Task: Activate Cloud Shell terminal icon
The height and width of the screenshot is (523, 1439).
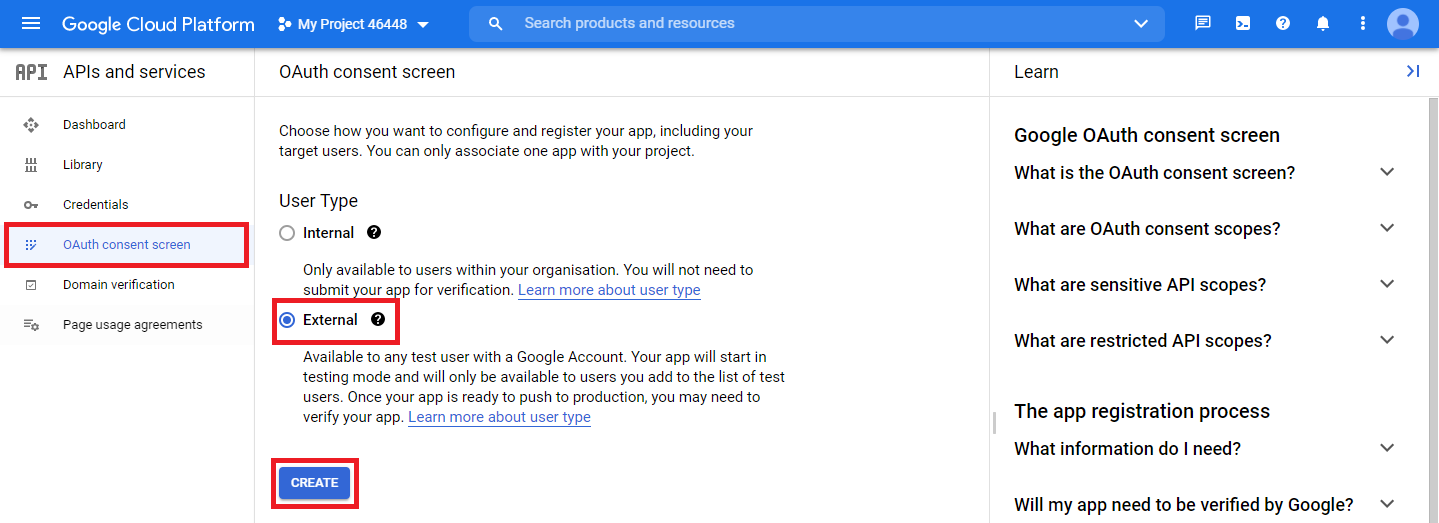Action: click(1243, 23)
